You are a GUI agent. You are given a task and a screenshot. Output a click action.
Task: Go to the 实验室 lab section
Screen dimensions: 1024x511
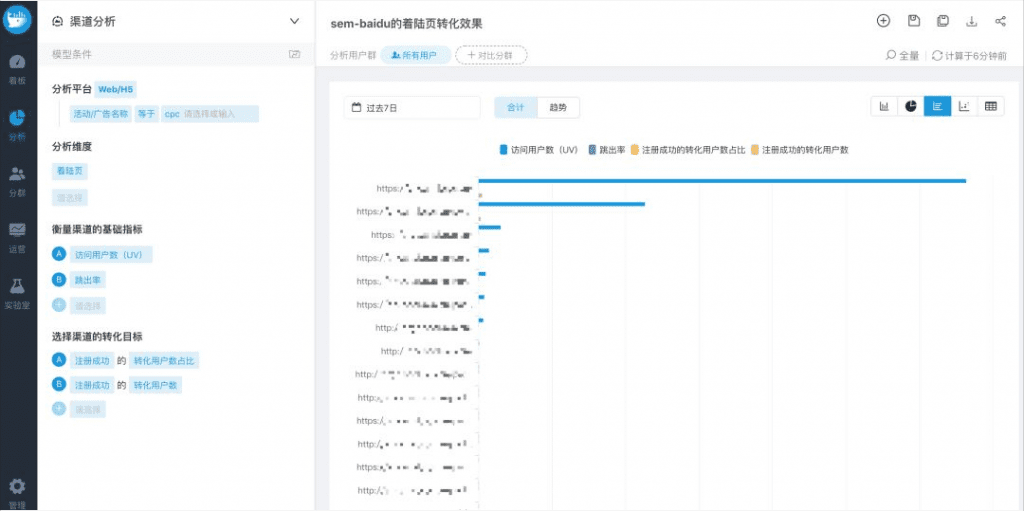tap(17, 292)
